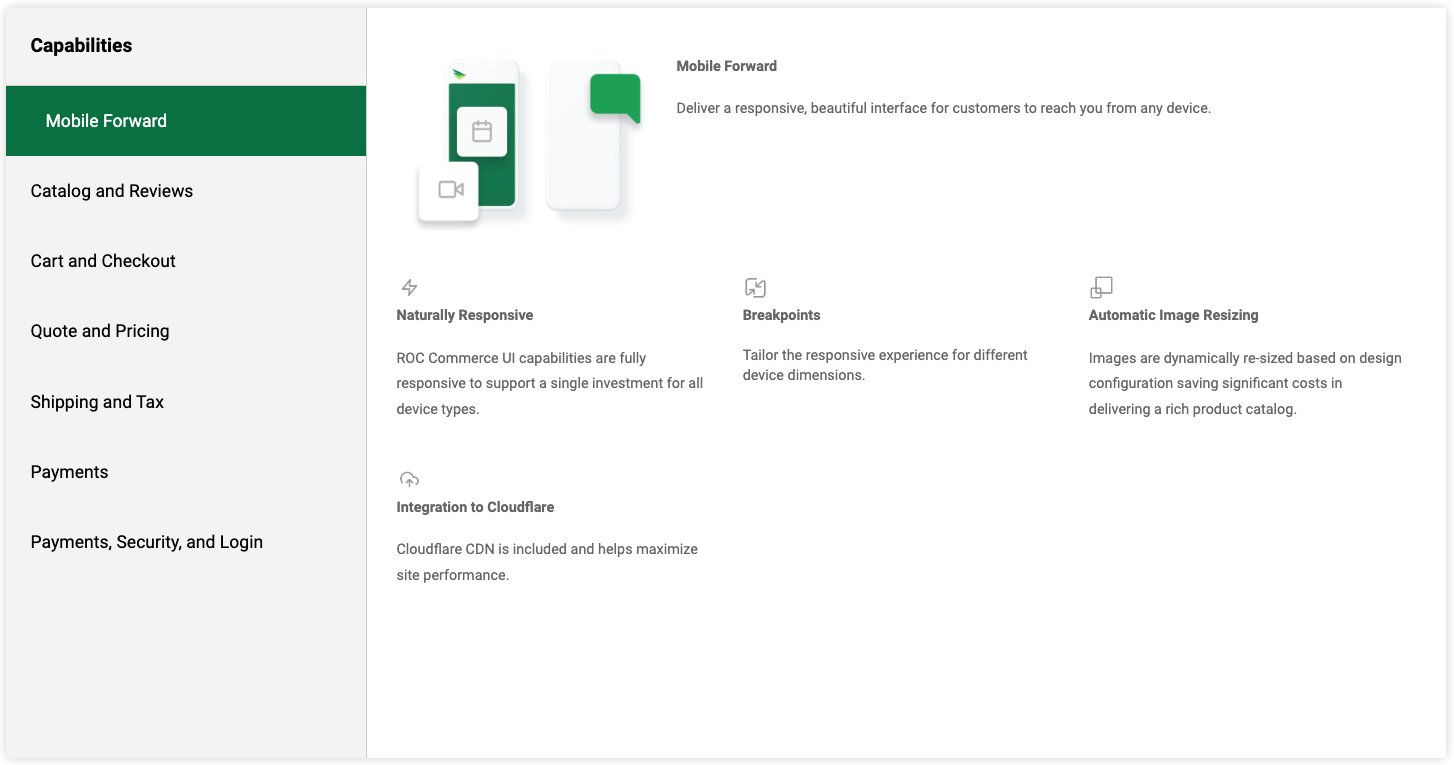Click the 'ROC Commerce UI capabilities' paragraph
1454x765 pixels.
550,383
